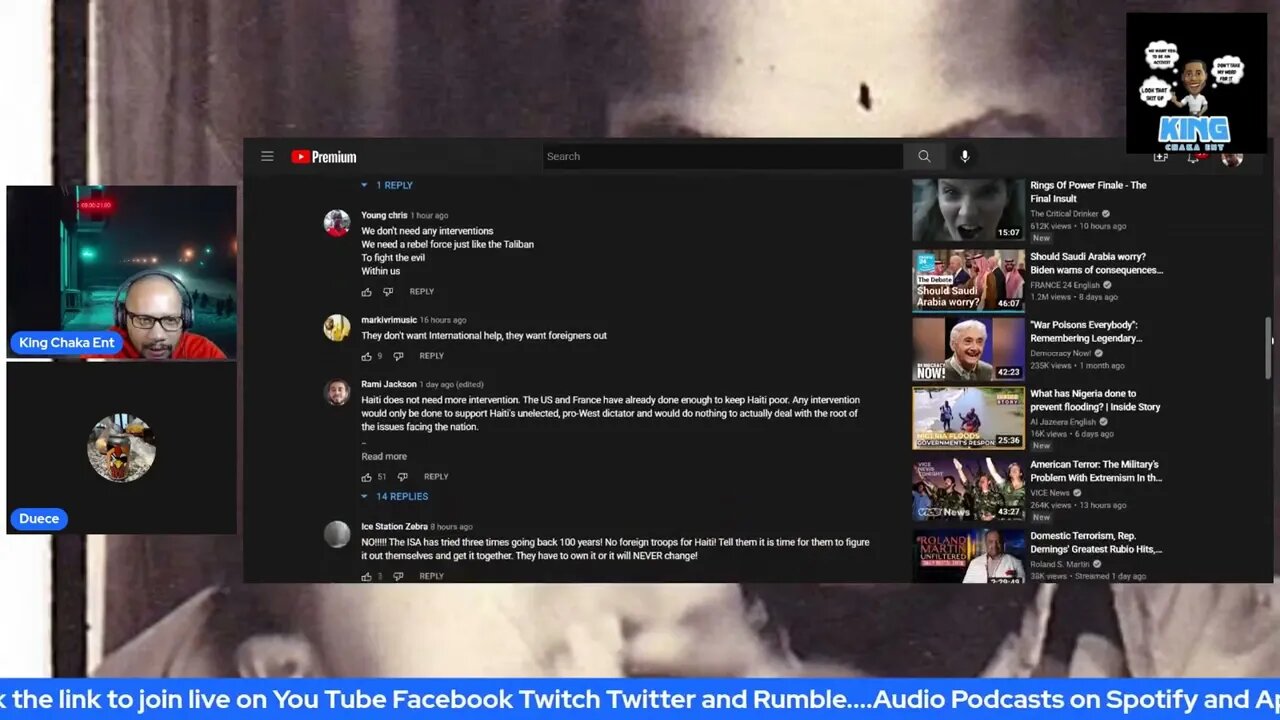
Task: Dislike markivrimusic's comment
Action: [x=398, y=356]
